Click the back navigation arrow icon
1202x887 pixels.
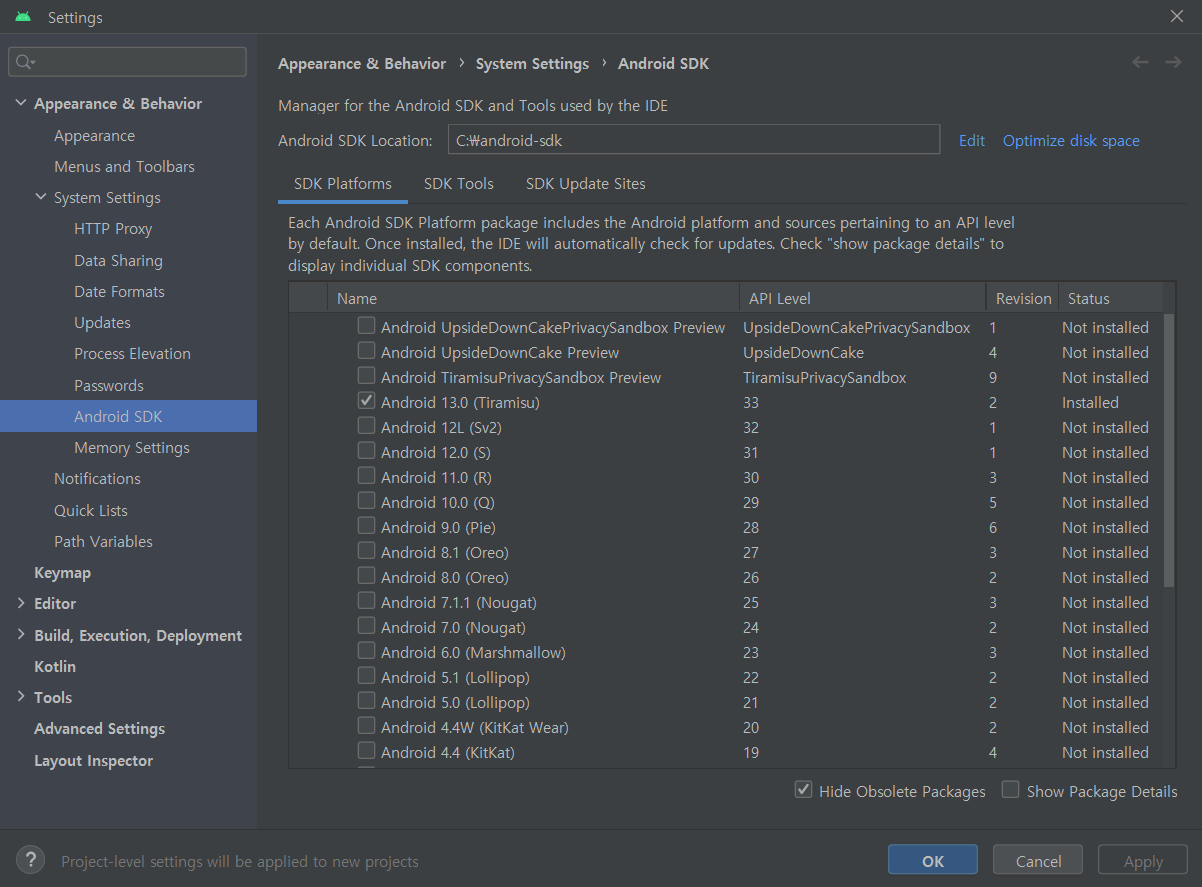1141,62
